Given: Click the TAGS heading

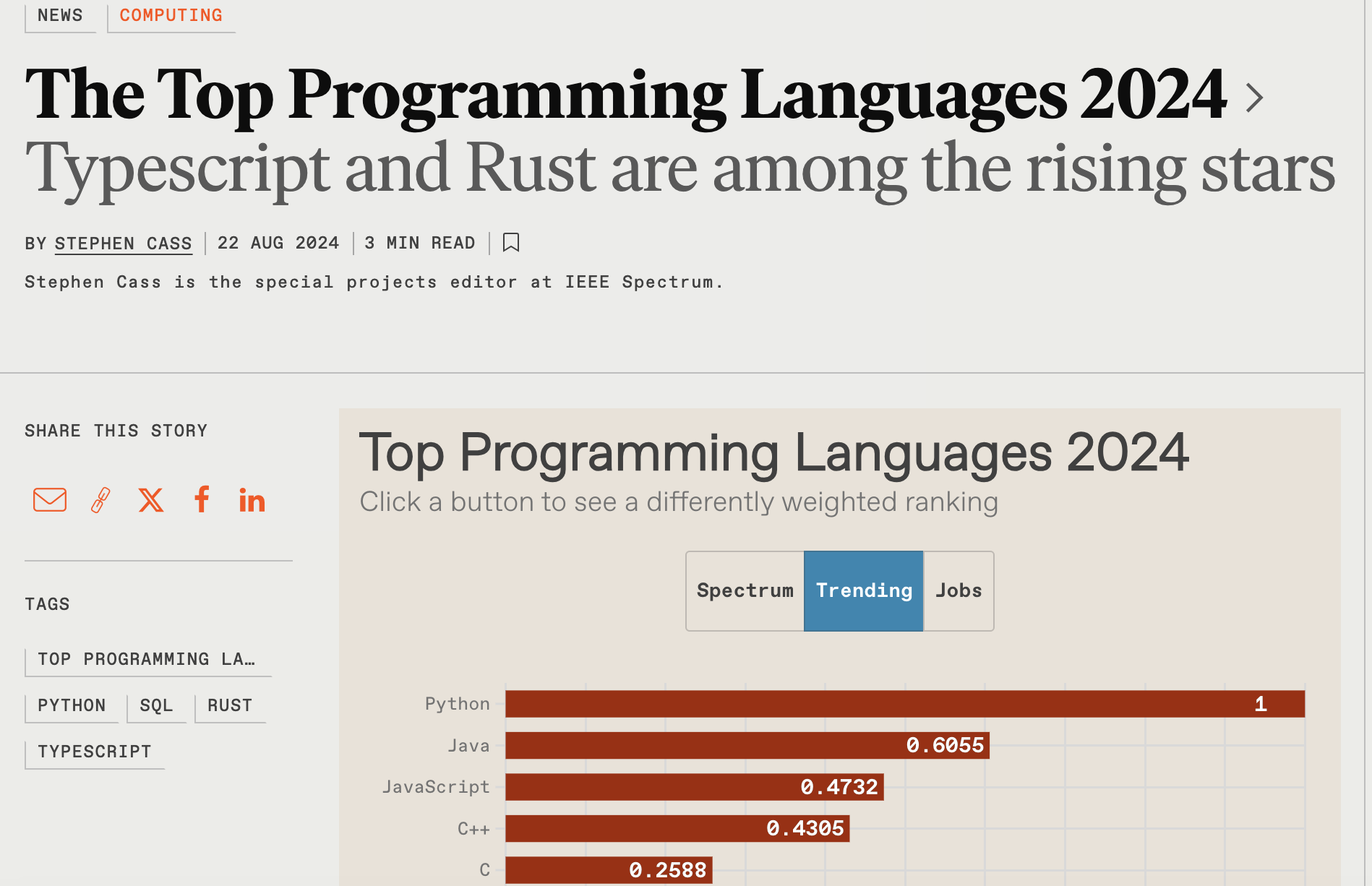Looking at the screenshot, I should [x=48, y=604].
